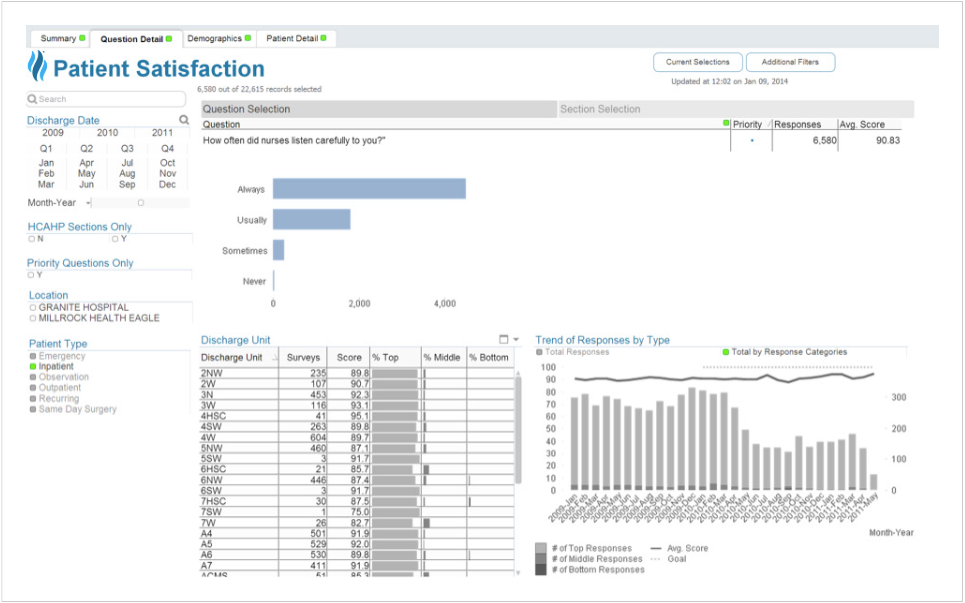This screenshot has width=965, height=603.
Task: Click the sort arrow on Discharge Unit column
Action: pos(275,357)
